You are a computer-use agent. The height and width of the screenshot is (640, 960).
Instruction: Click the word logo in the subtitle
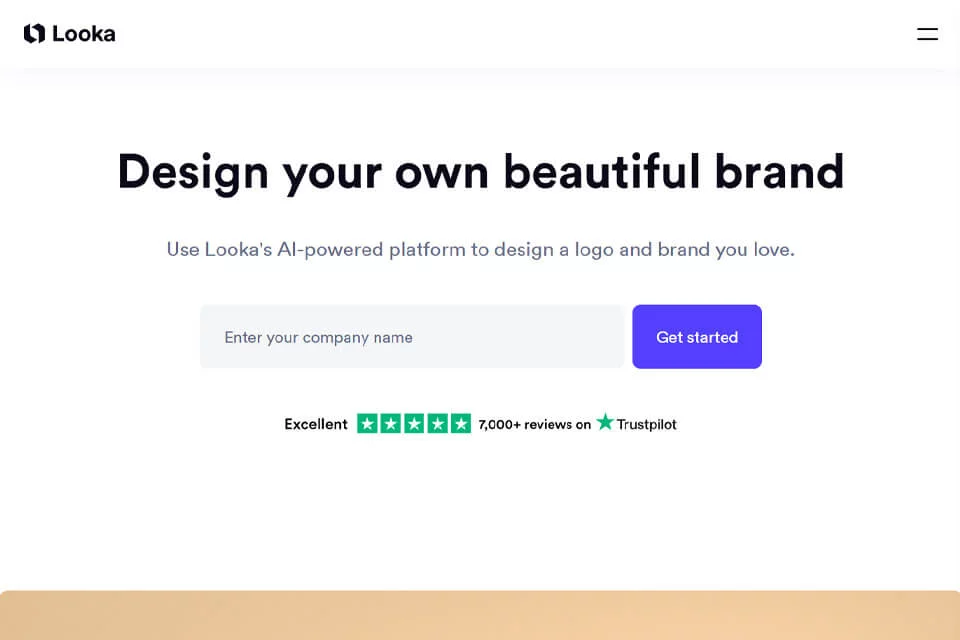pyautogui.click(x=594, y=250)
